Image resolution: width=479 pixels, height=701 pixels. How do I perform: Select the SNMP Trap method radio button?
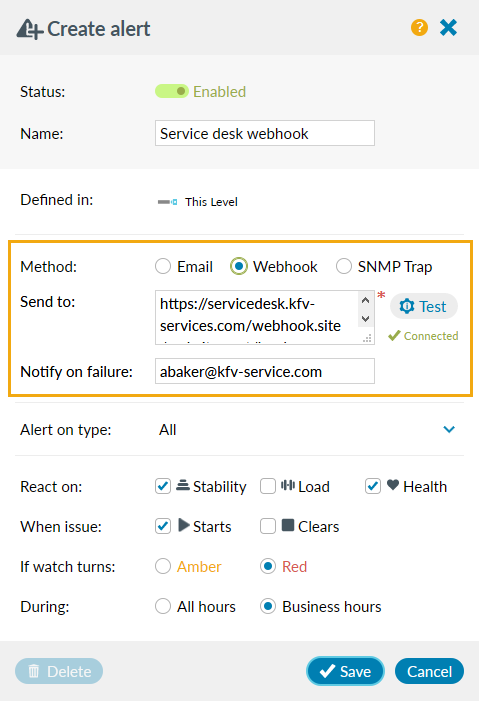pyautogui.click(x=343, y=266)
